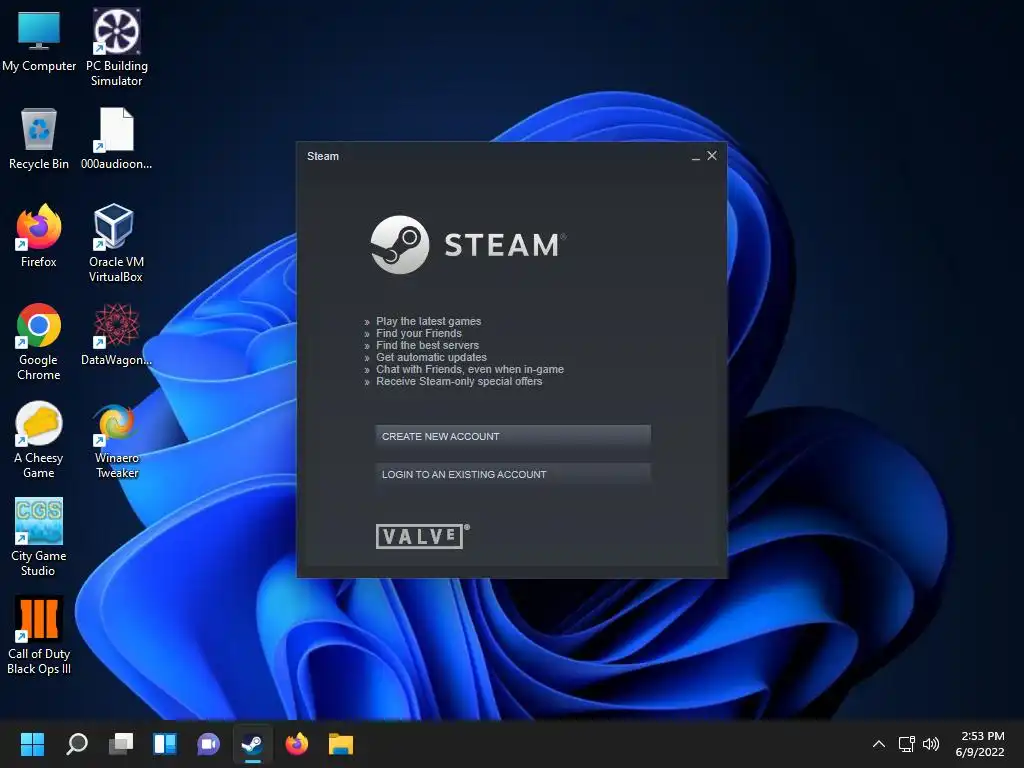Minimize the Steam window
1024x768 pixels.
tap(696, 156)
